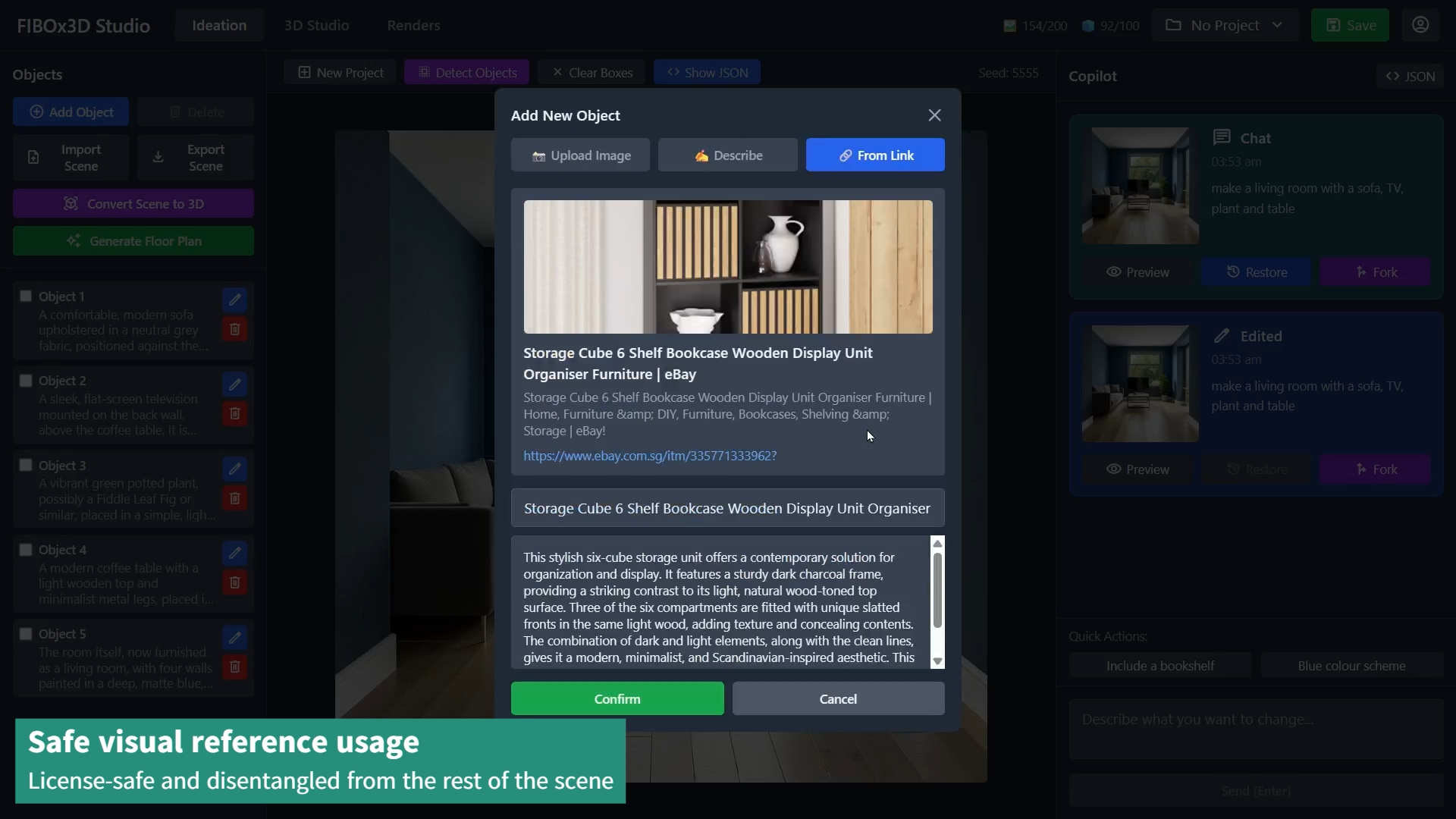The image size is (1456, 819).
Task: Click the trash icon for Object 5
Action: point(235,667)
